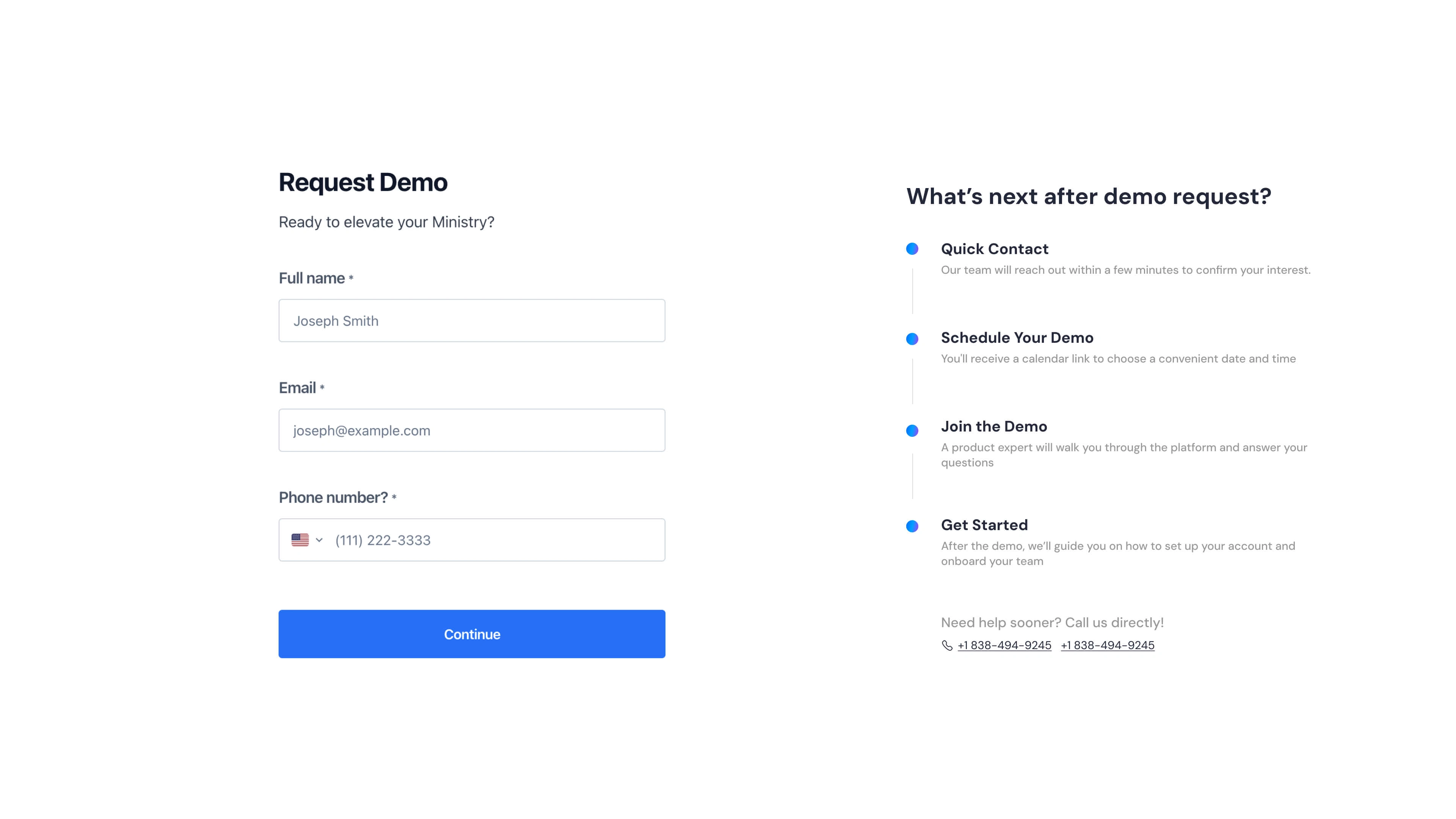The height and width of the screenshot is (819, 1456).
Task: Click the blue dot beside Join the Demo
Action: tap(912, 431)
